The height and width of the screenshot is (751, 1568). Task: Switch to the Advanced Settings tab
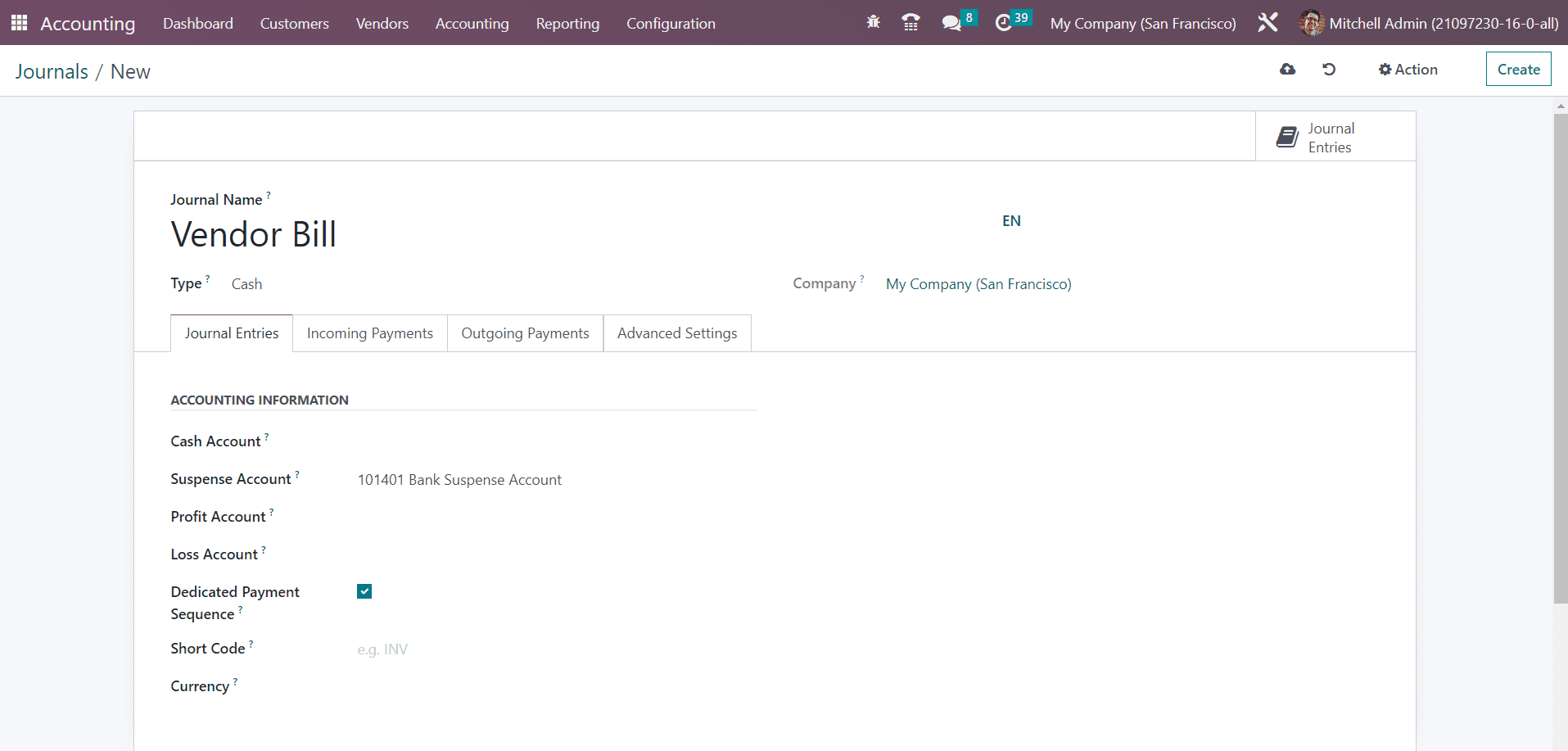(676, 333)
